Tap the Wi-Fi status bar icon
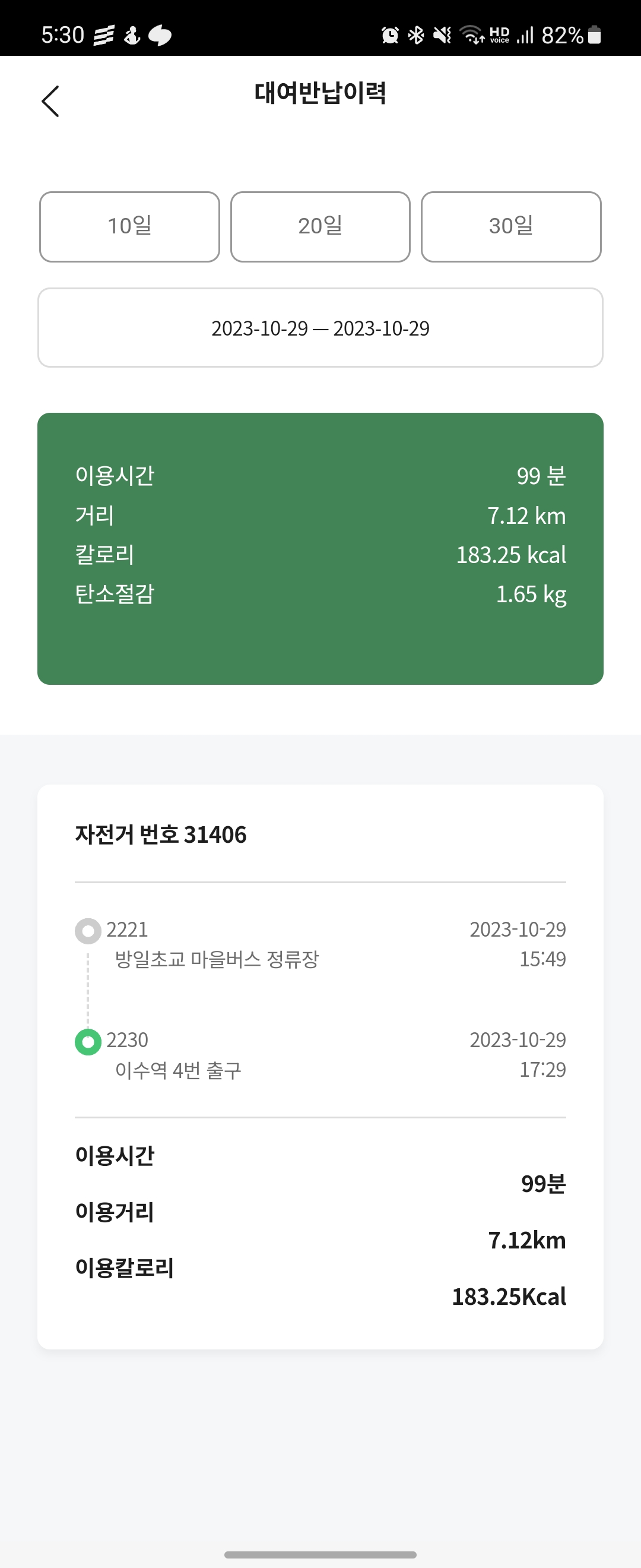 pos(472,35)
